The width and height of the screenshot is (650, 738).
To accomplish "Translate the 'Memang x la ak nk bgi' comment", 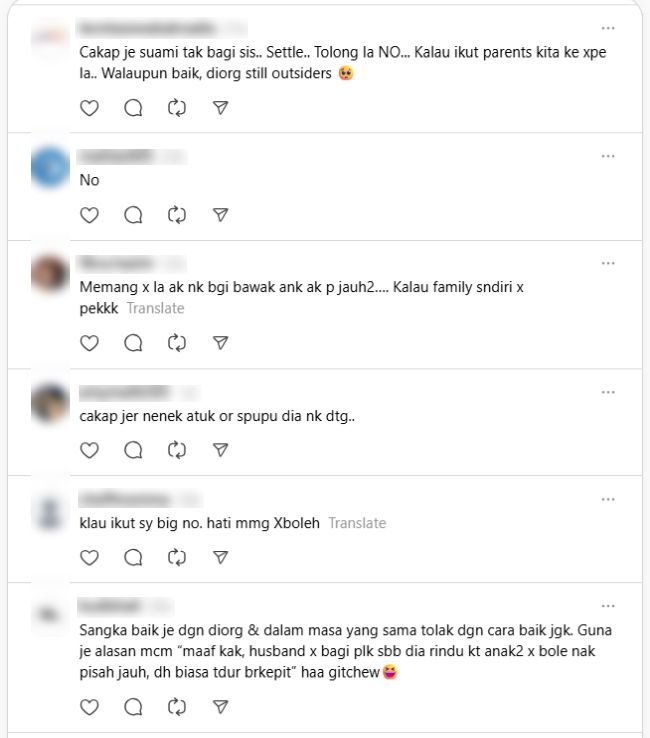I will pyautogui.click(x=155, y=308).
